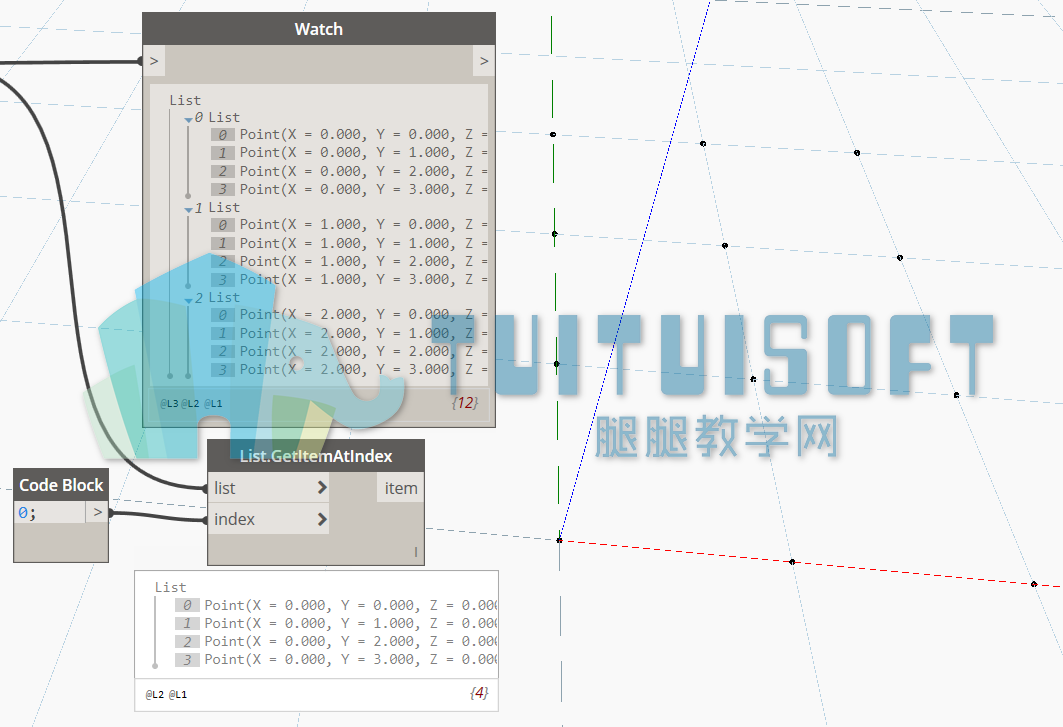Collapse the '2 List' sublist in Watch
Image resolution: width=1063 pixels, height=727 pixels.
(x=188, y=300)
